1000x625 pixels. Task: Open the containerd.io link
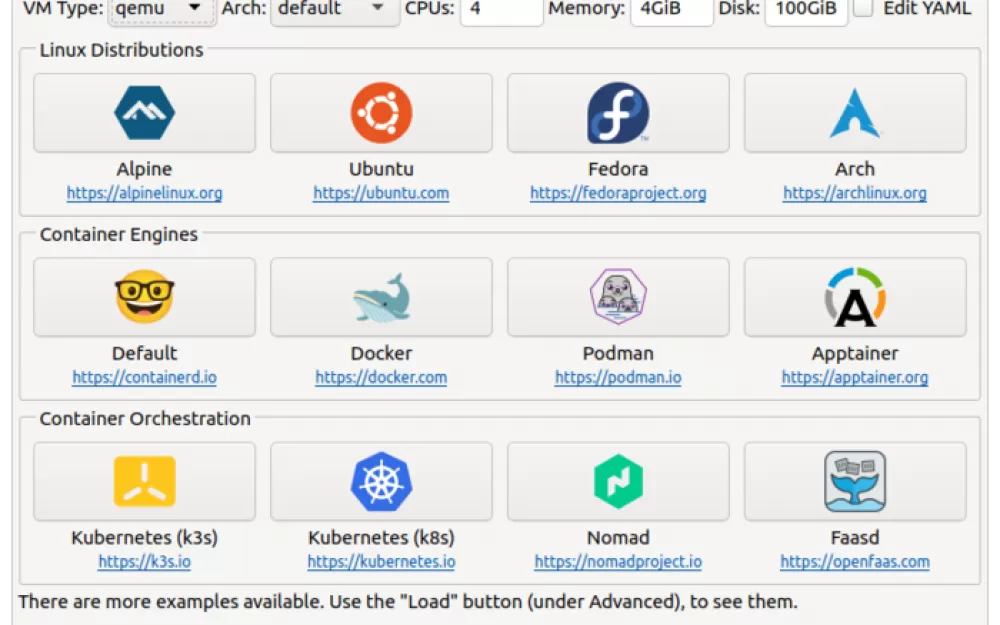pos(145,377)
